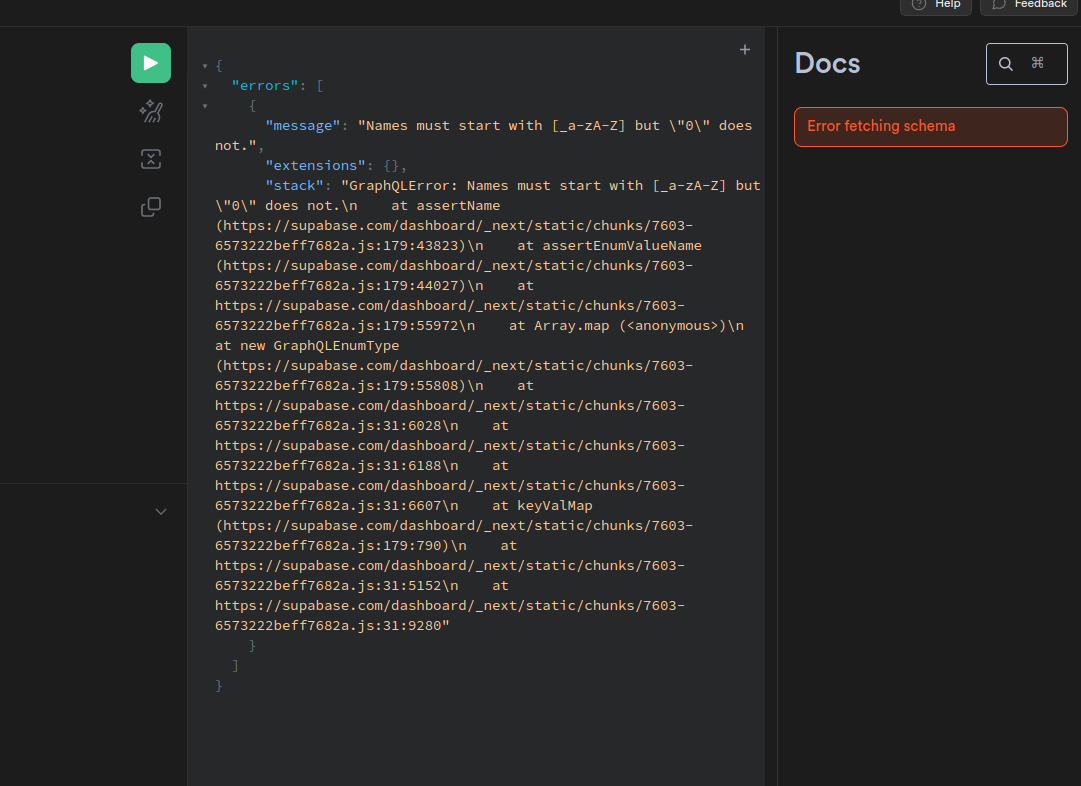Run the GraphQL query with the play button
1081x786 pixels.
click(x=151, y=63)
